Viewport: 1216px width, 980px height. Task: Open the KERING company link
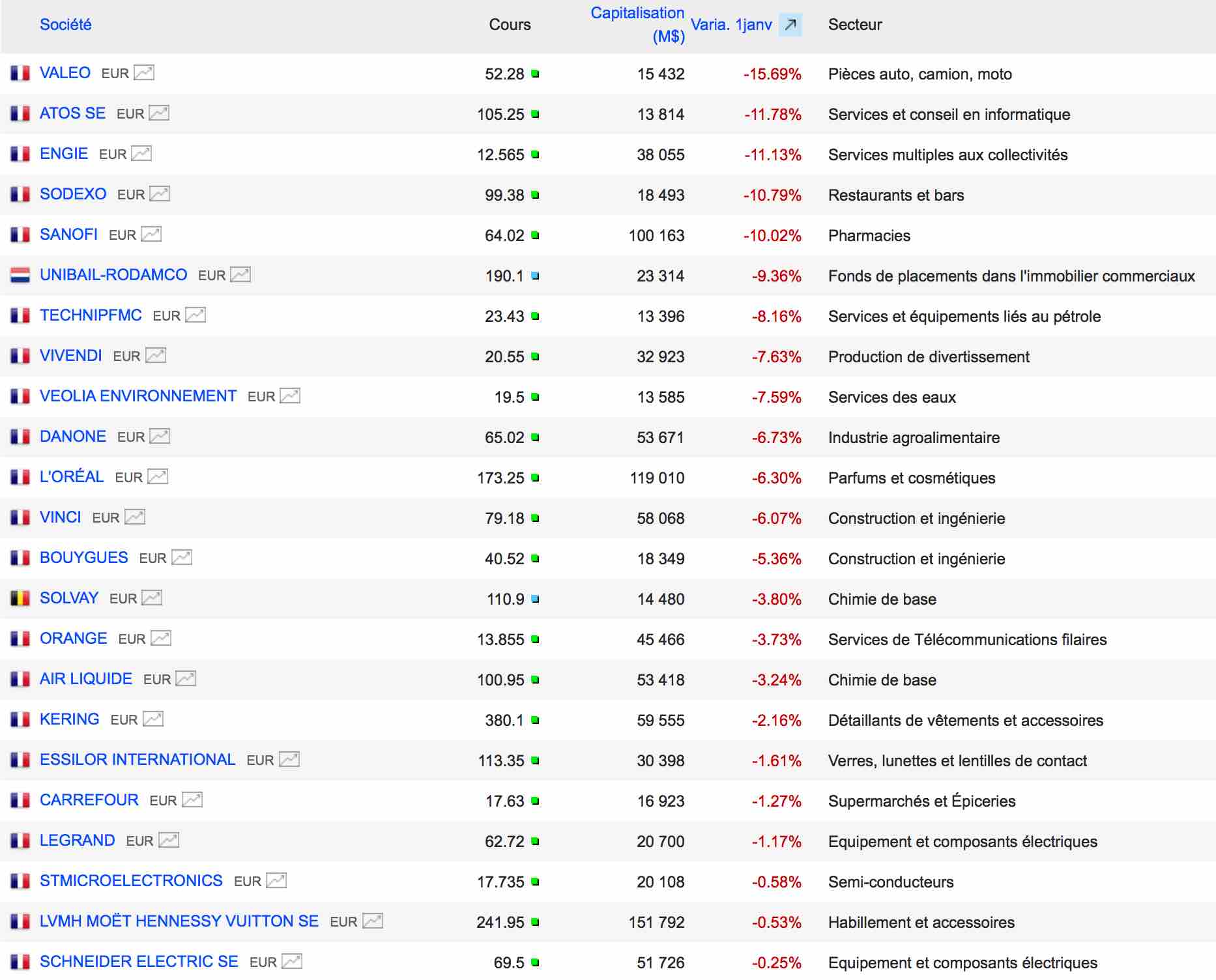click(70, 719)
